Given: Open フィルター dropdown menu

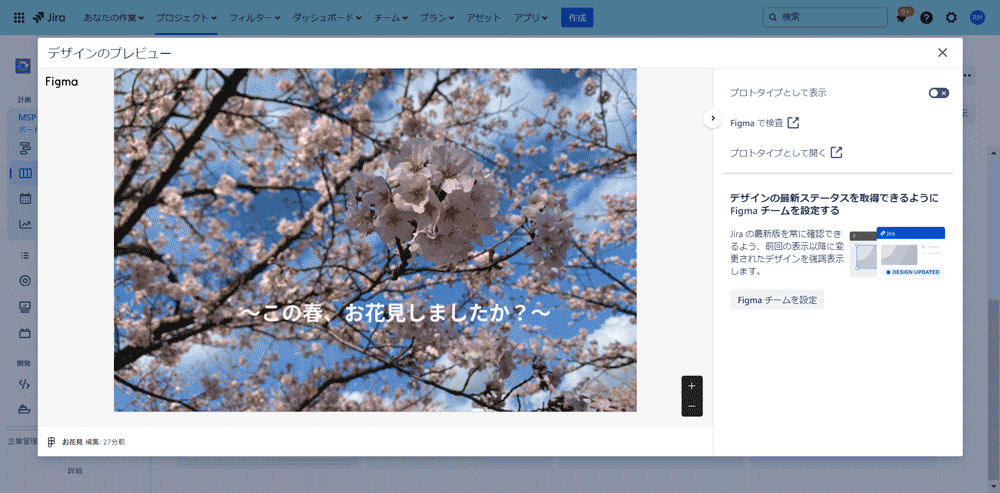Looking at the screenshot, I should (254, 18).
